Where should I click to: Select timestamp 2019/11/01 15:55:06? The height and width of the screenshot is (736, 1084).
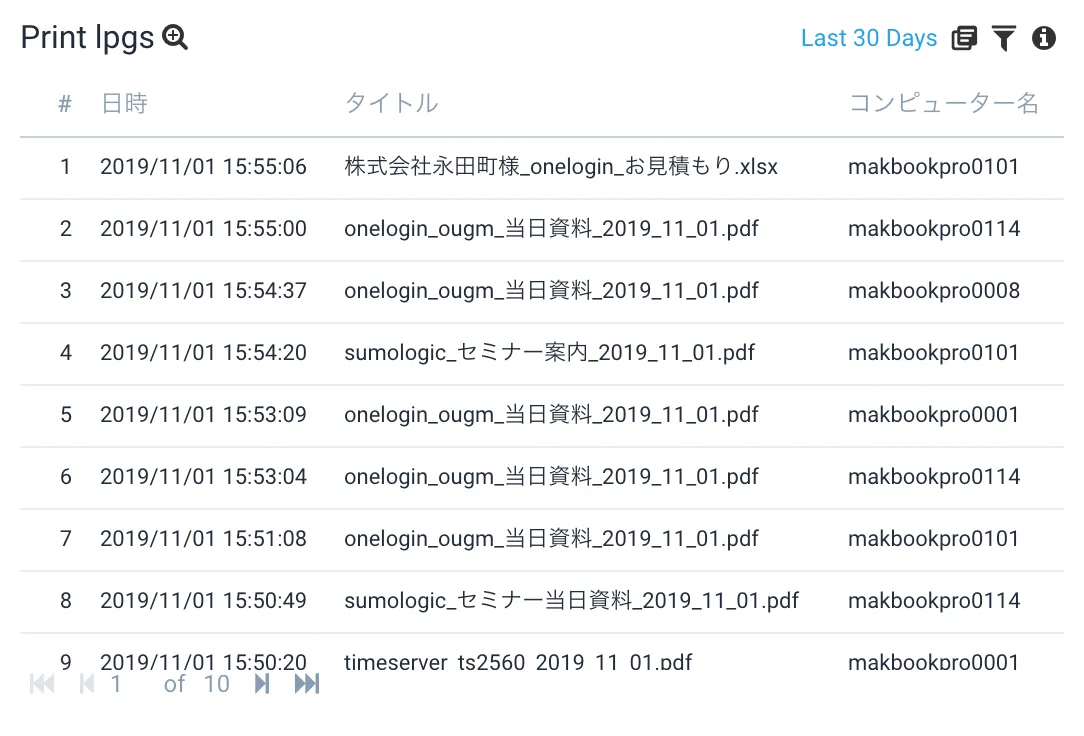coord(203,167)
